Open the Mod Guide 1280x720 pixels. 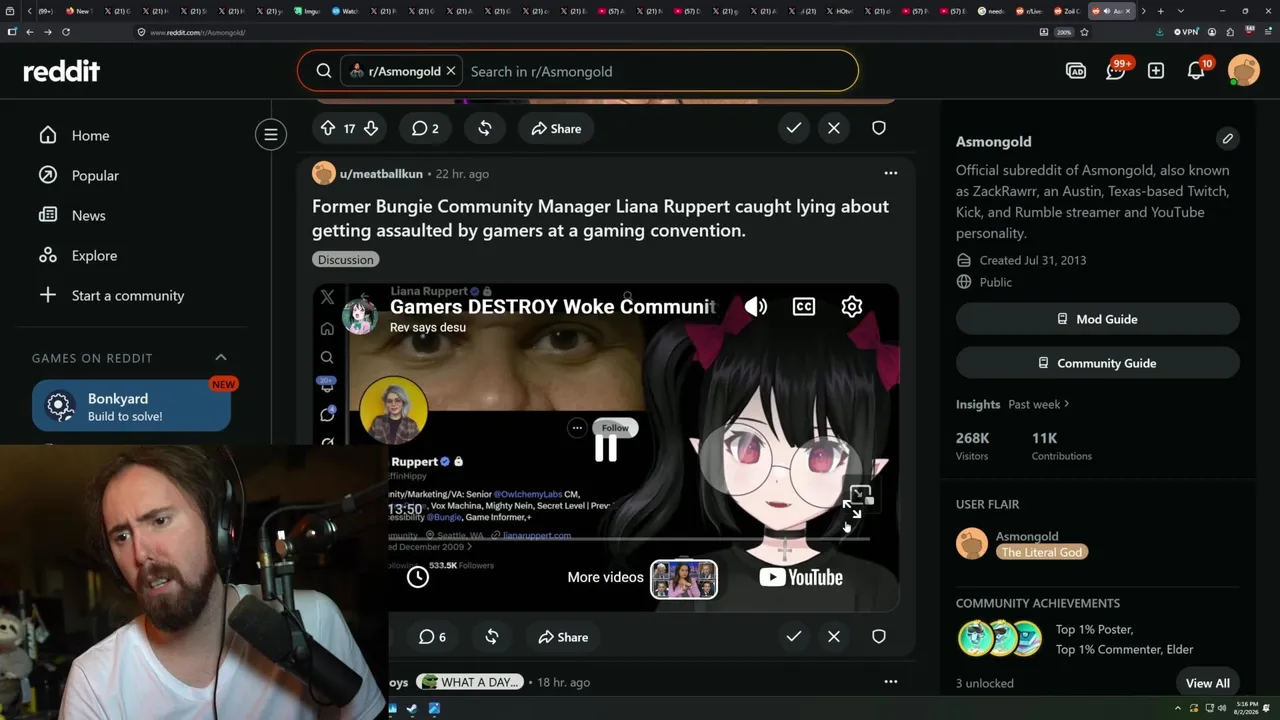point(1098,319)
